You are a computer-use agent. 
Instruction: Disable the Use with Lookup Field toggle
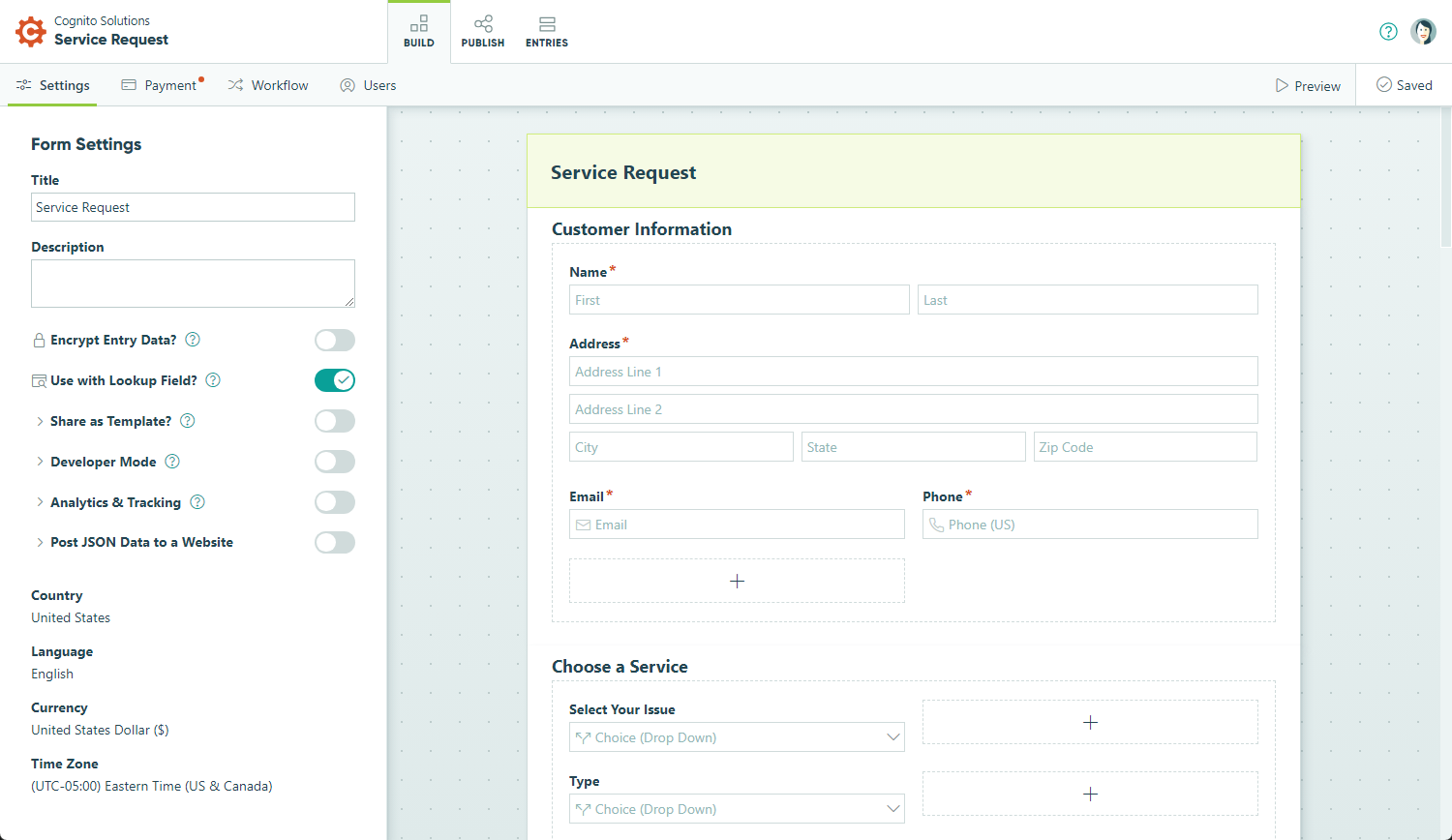point(334,380)
